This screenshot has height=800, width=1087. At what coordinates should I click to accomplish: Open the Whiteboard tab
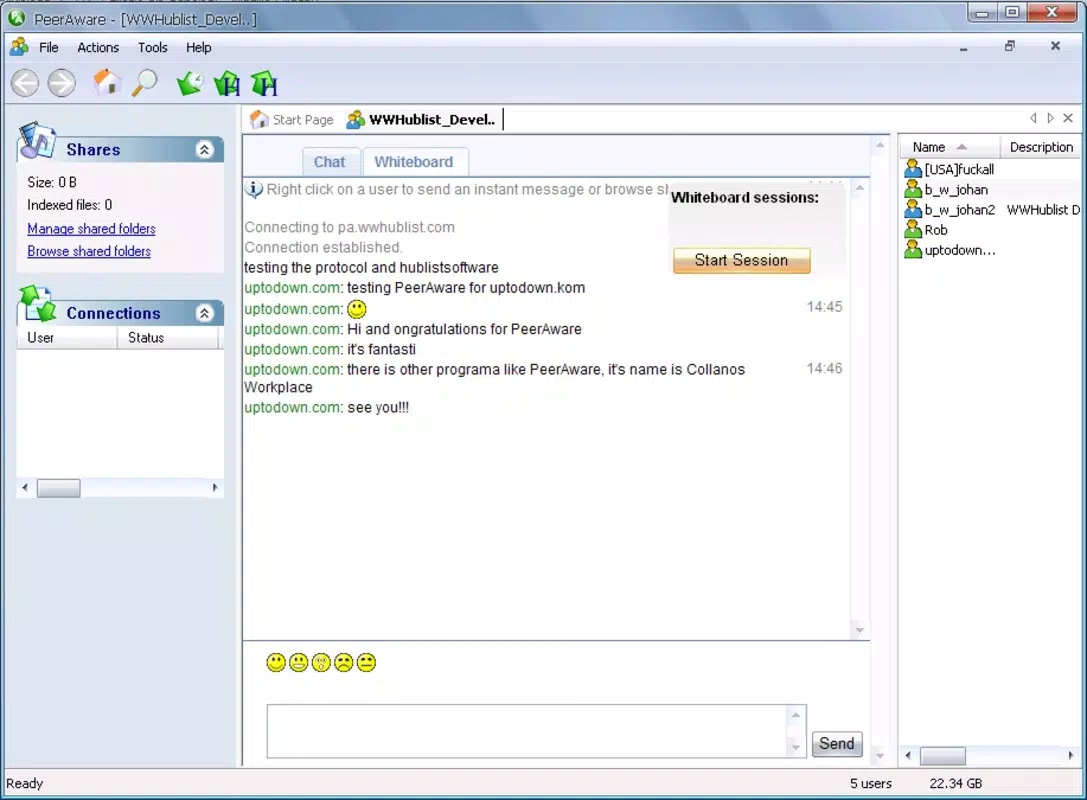point(414,162)
